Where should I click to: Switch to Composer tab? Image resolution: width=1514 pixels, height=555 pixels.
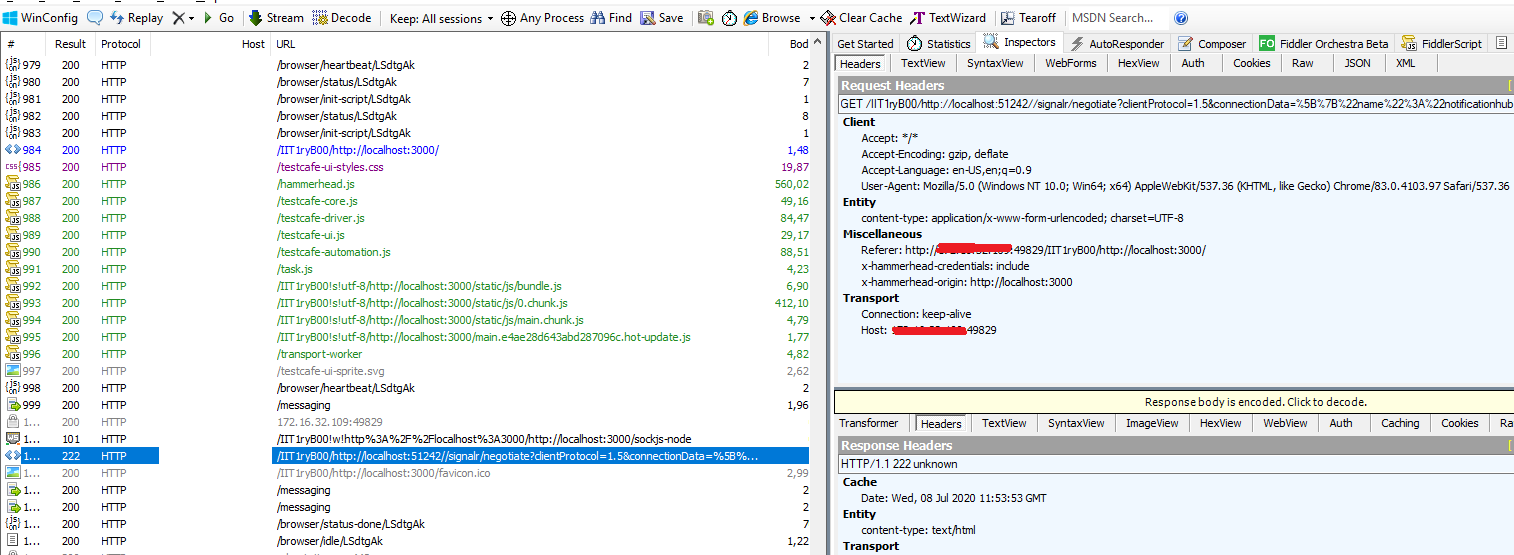click(x=1212, y=44)
